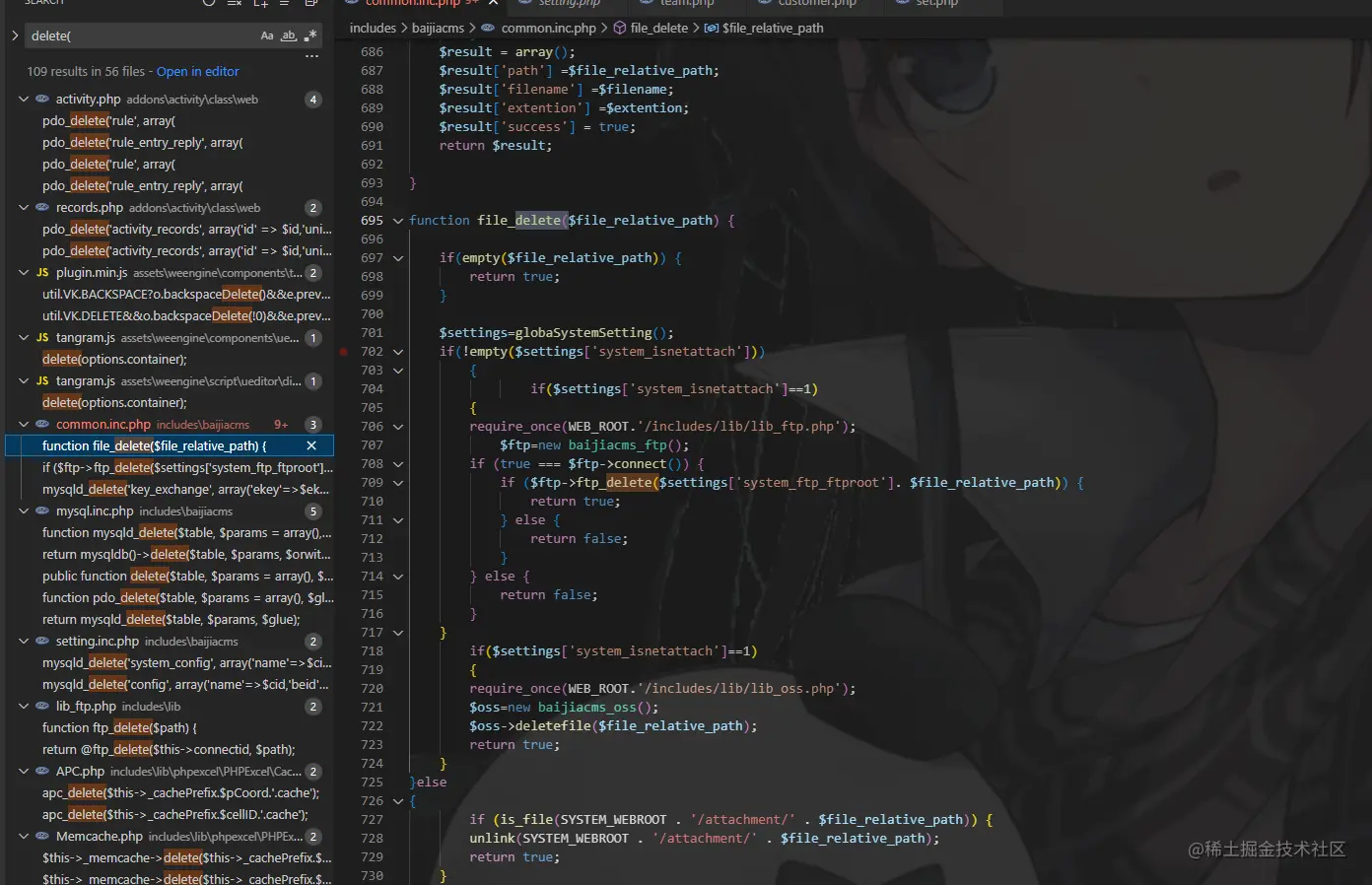Screen dimensions: 1372x885
Task: Click the function symbol icon in breadcrumb before file_delete
Action: pos(620,29)
